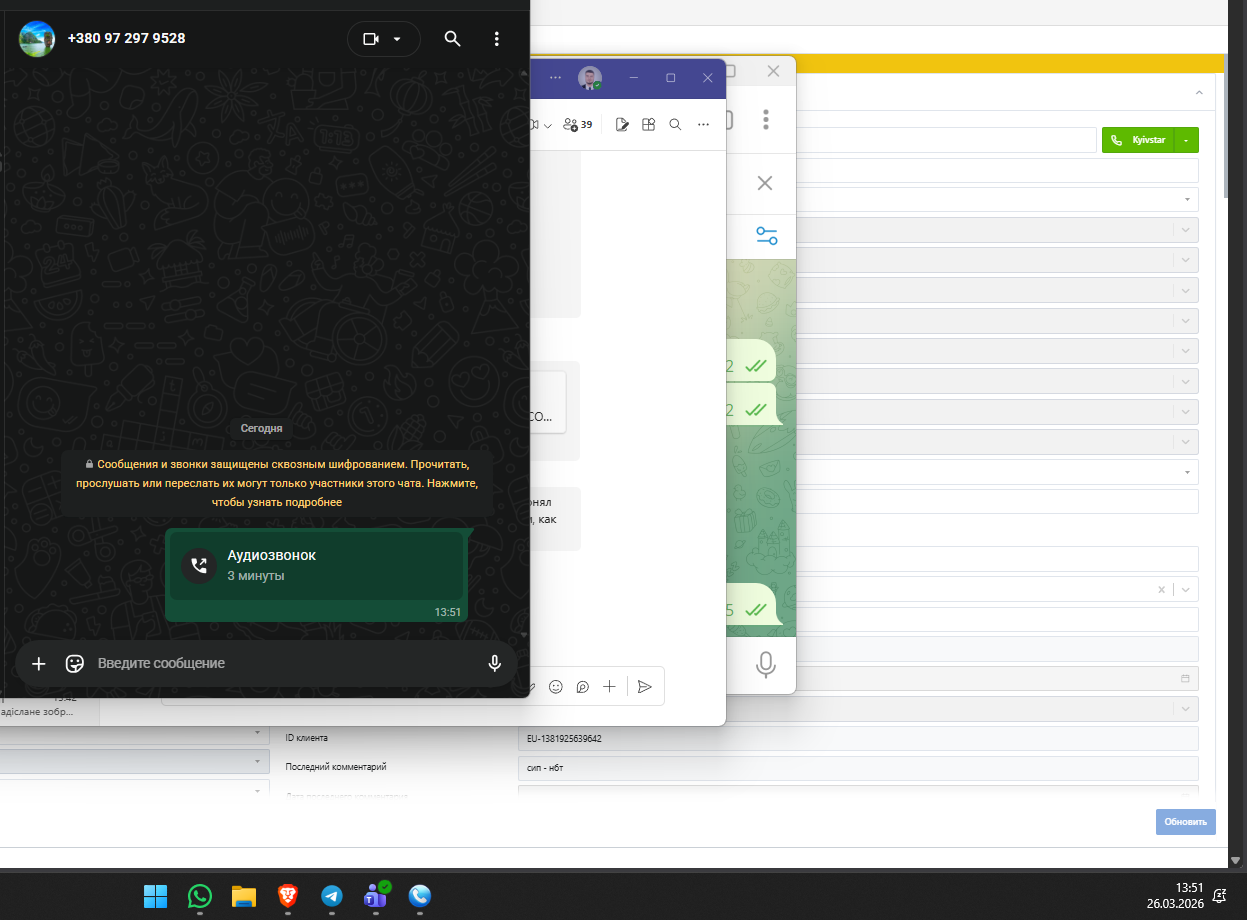Search in the Teams chat

[x=675, y=124]
